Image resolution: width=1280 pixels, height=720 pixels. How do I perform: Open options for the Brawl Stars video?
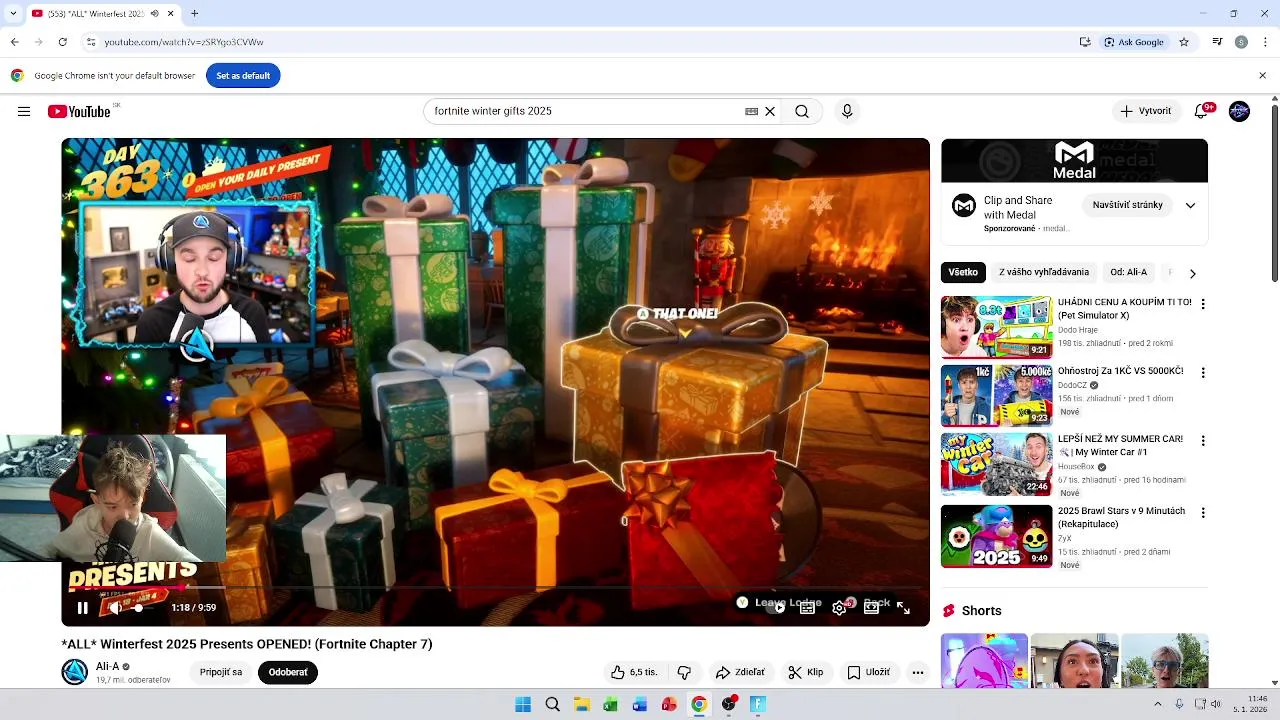tap(1203, 512)
